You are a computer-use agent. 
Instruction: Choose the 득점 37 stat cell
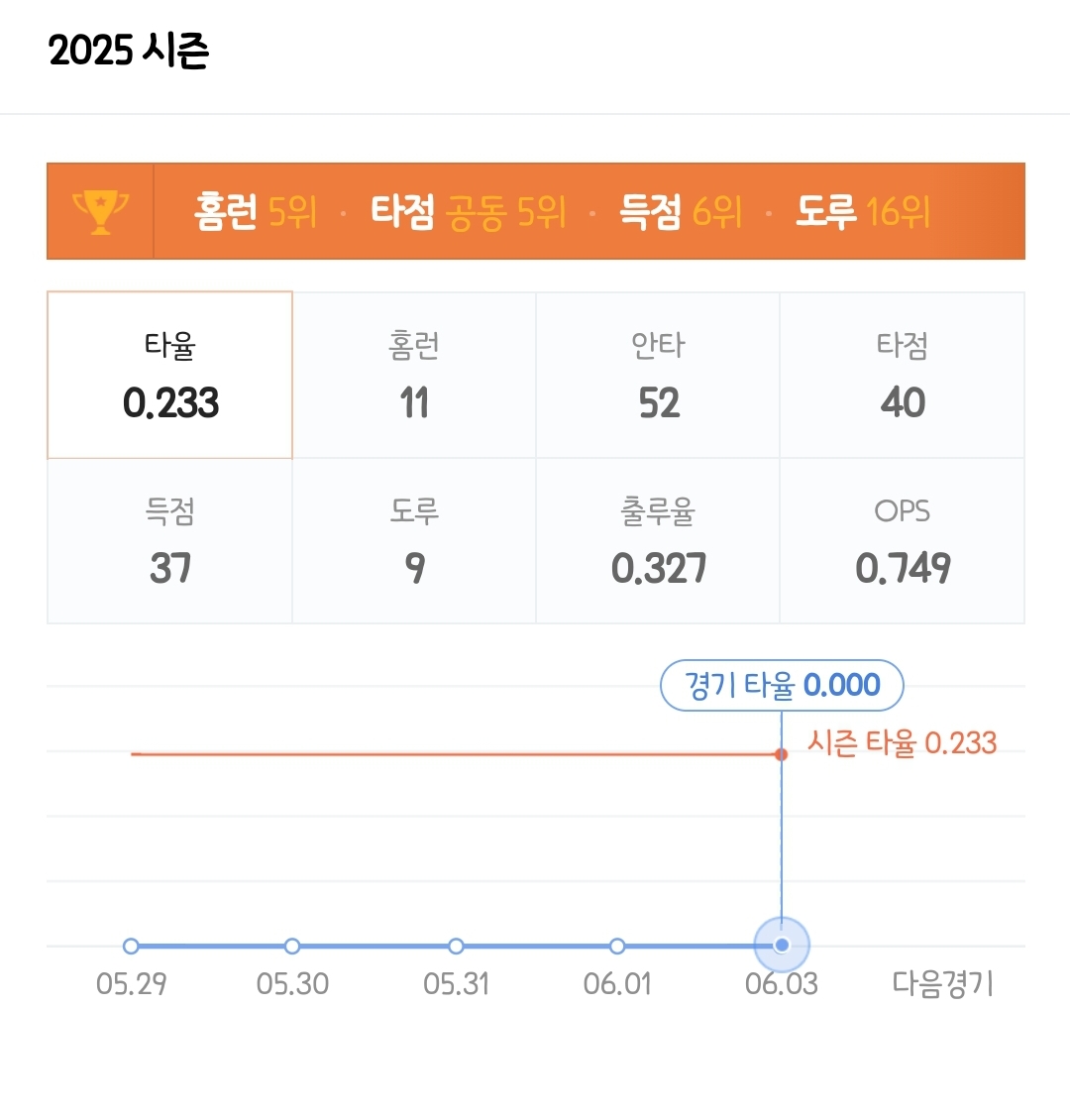(169, 541)
